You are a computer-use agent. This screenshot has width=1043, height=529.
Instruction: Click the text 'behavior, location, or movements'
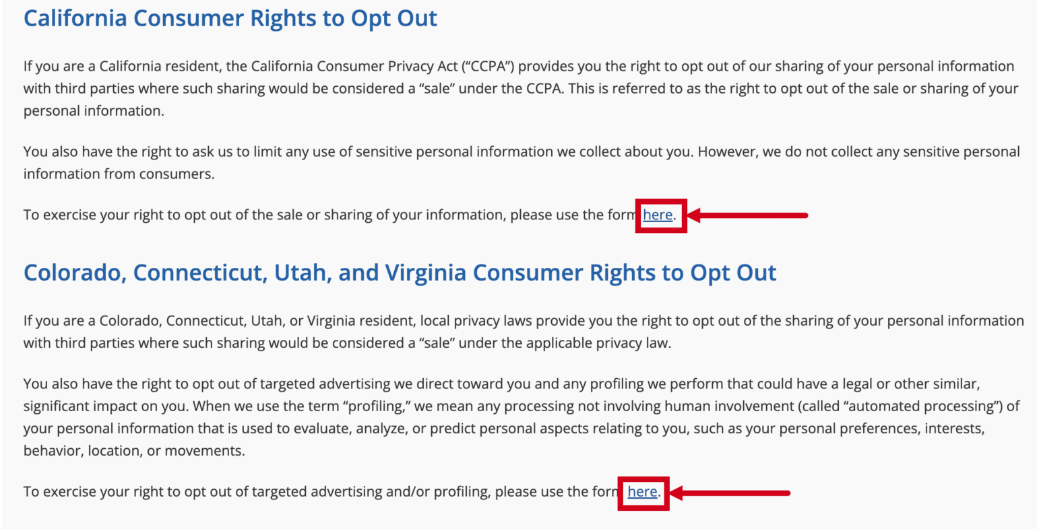pyautogui.click(x=133, y=450)
